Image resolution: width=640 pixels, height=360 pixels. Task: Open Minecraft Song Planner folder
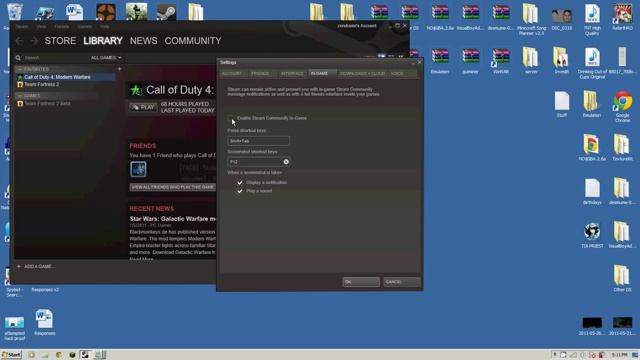(x=531, y=18)
